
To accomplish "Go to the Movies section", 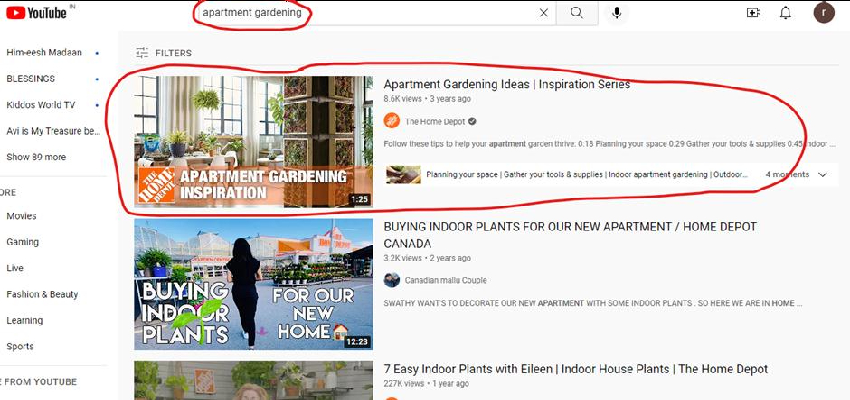I will pyautogui.click(x=21, y=216).
